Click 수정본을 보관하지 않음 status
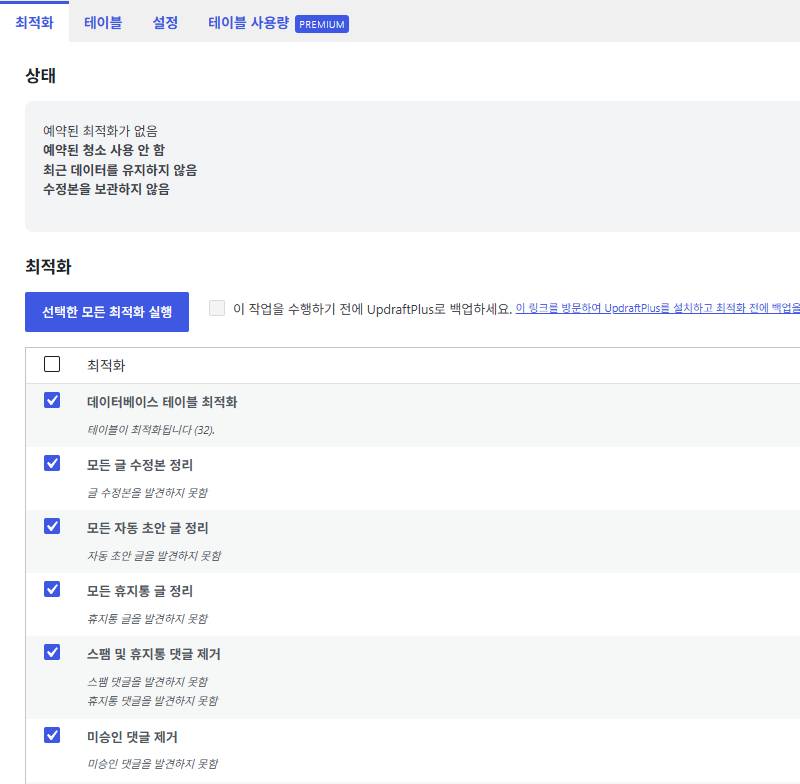The width and height of the screenshot is (800, 784). click(x=106, y=189)
